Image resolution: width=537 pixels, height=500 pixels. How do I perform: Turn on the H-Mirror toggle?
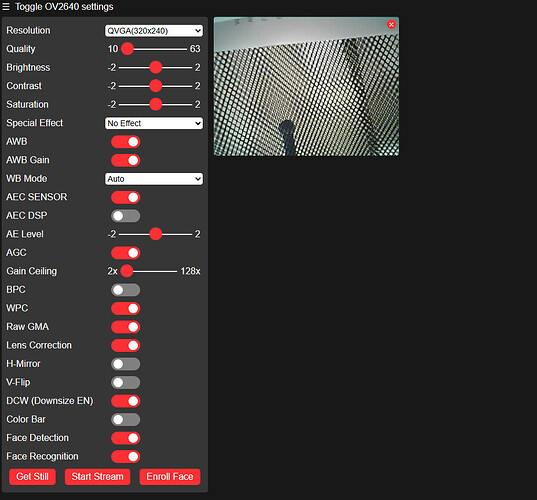pyautogui.click(x=125, y=364)
